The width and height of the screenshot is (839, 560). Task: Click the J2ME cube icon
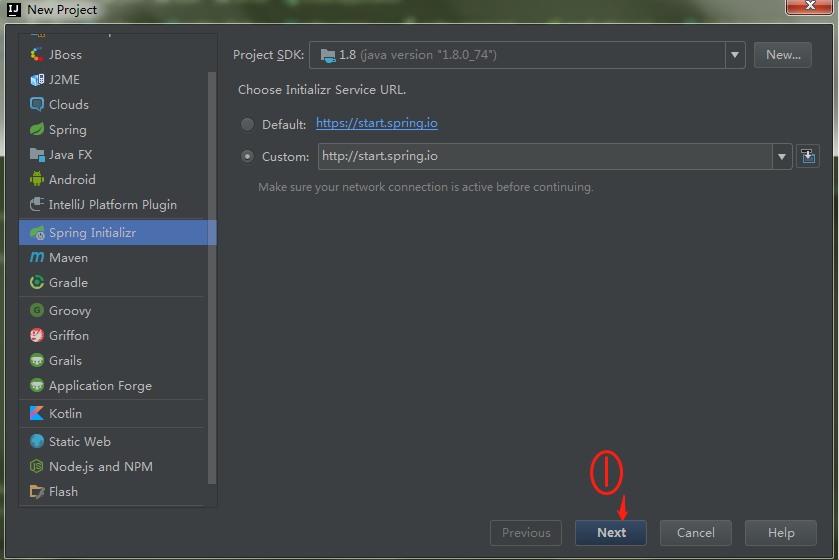pos(36,80)
